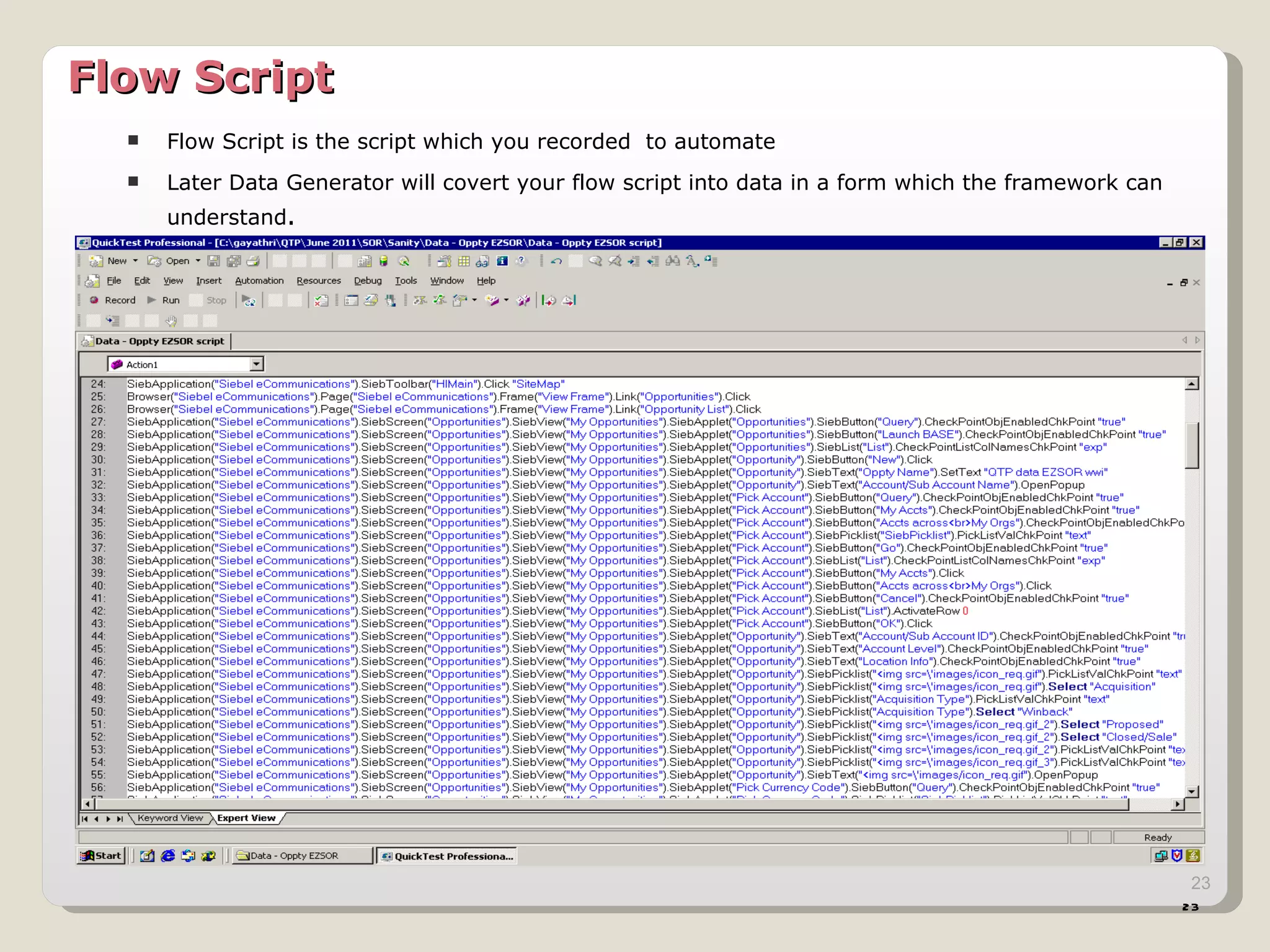The width and height of the screenshot is (1270, 952).
Task: Click the Step Into icon in bottom toolbar
Action: tap(112, 320)
